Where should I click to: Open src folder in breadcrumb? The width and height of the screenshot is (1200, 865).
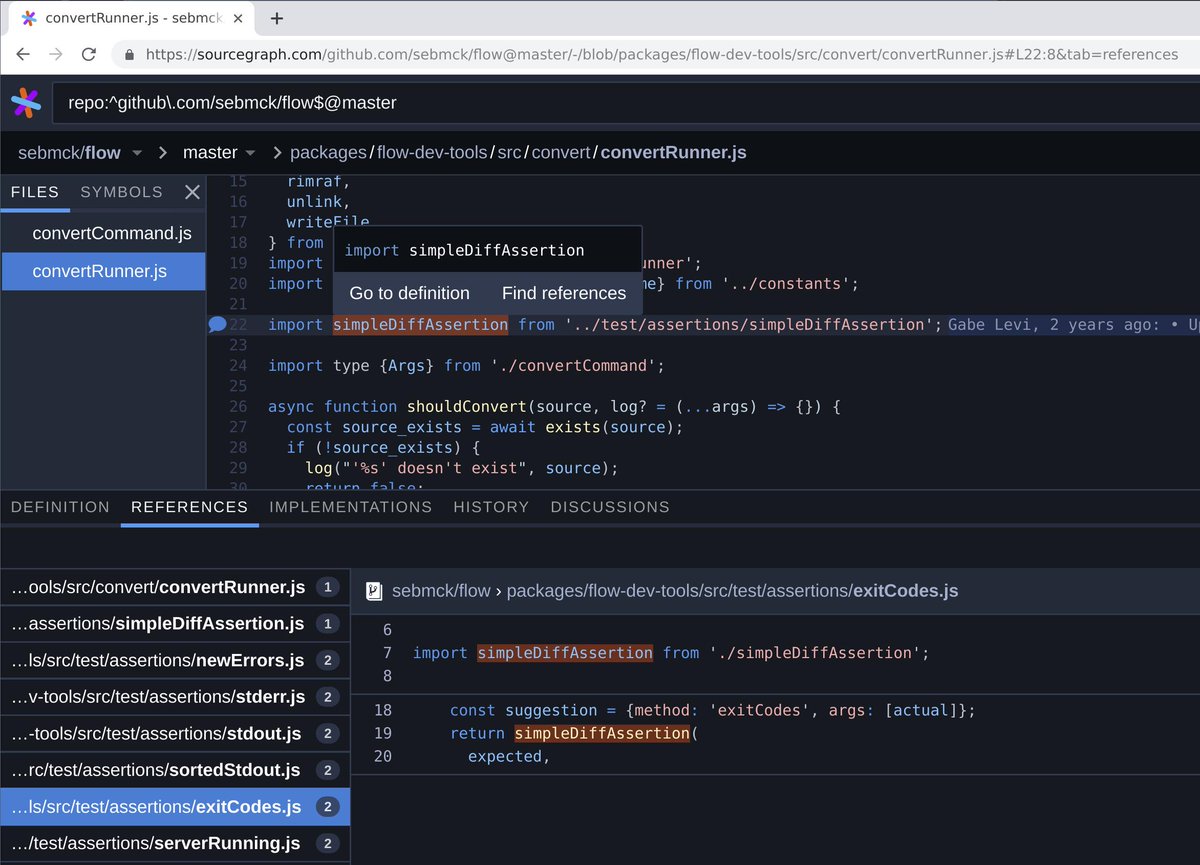[x=510, y=153]
